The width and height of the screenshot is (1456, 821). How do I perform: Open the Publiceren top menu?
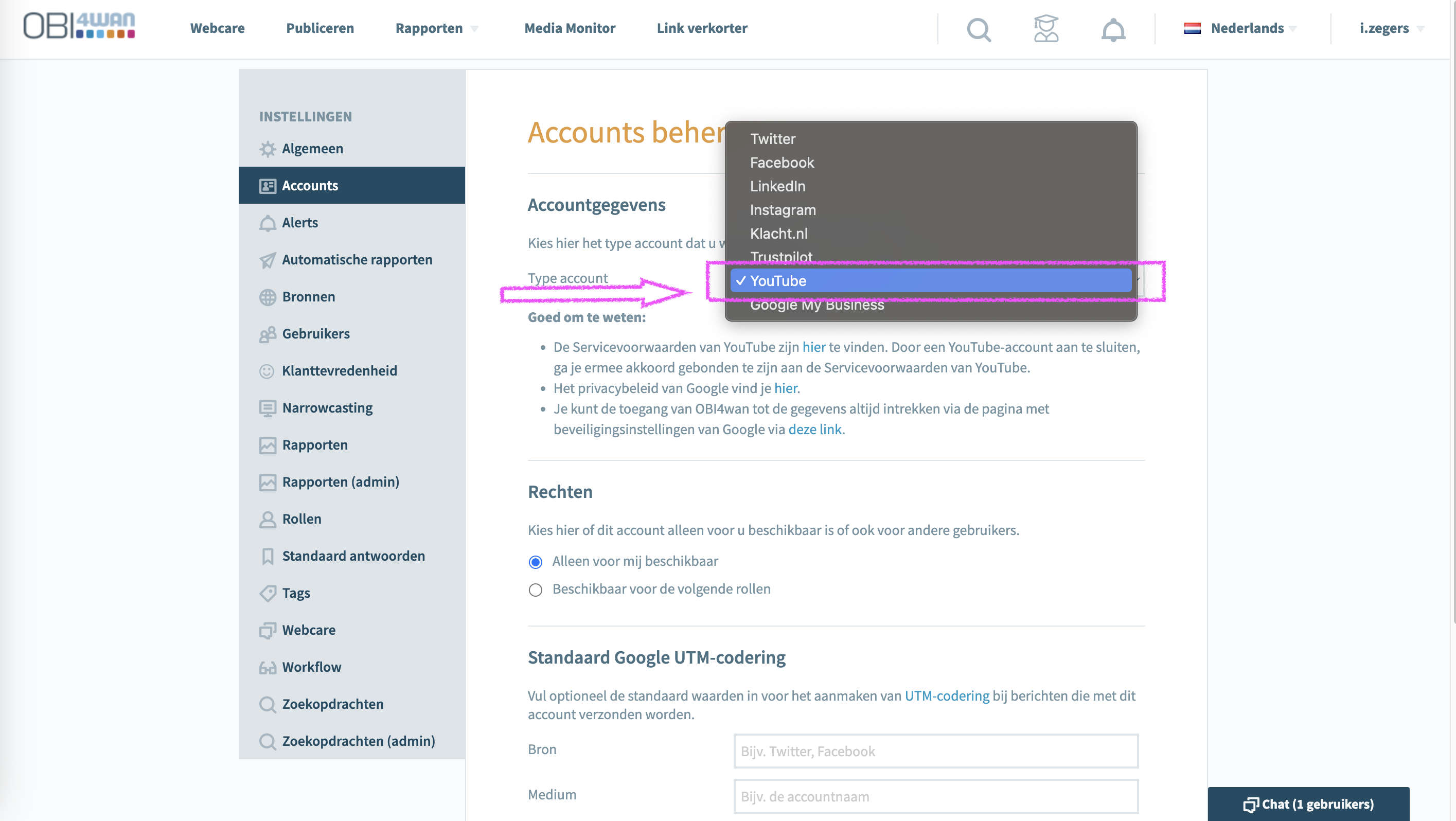click(x=320, y=28)
